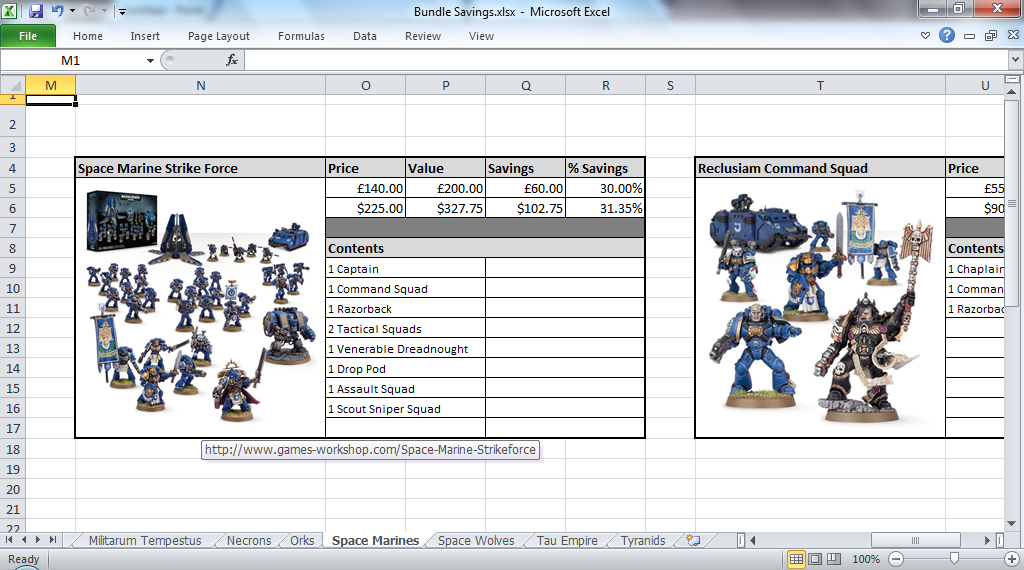Click the '1 Venerable Dreadnought' cell

click(x=406, y=349)
